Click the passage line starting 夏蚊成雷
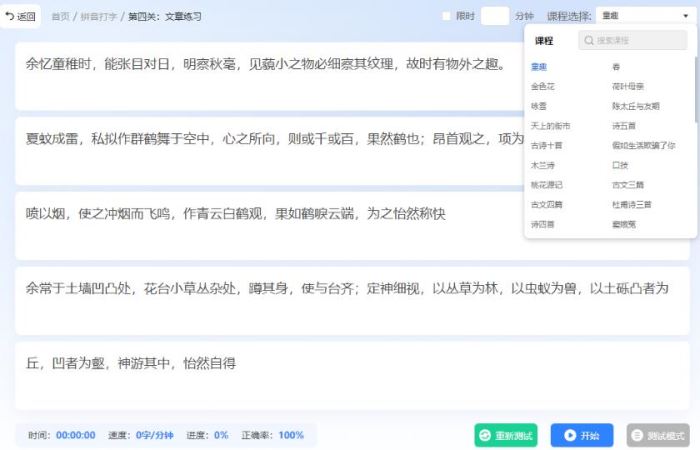The image size is (700, 450). click(x=274, y=139)
